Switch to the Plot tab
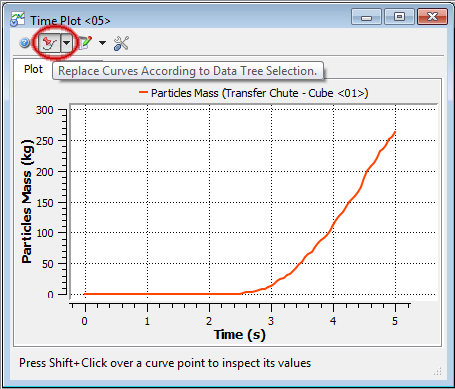Image resolution: width=455 pixels, height=389 pixels. pyautogui.click(x=33, y=69)
